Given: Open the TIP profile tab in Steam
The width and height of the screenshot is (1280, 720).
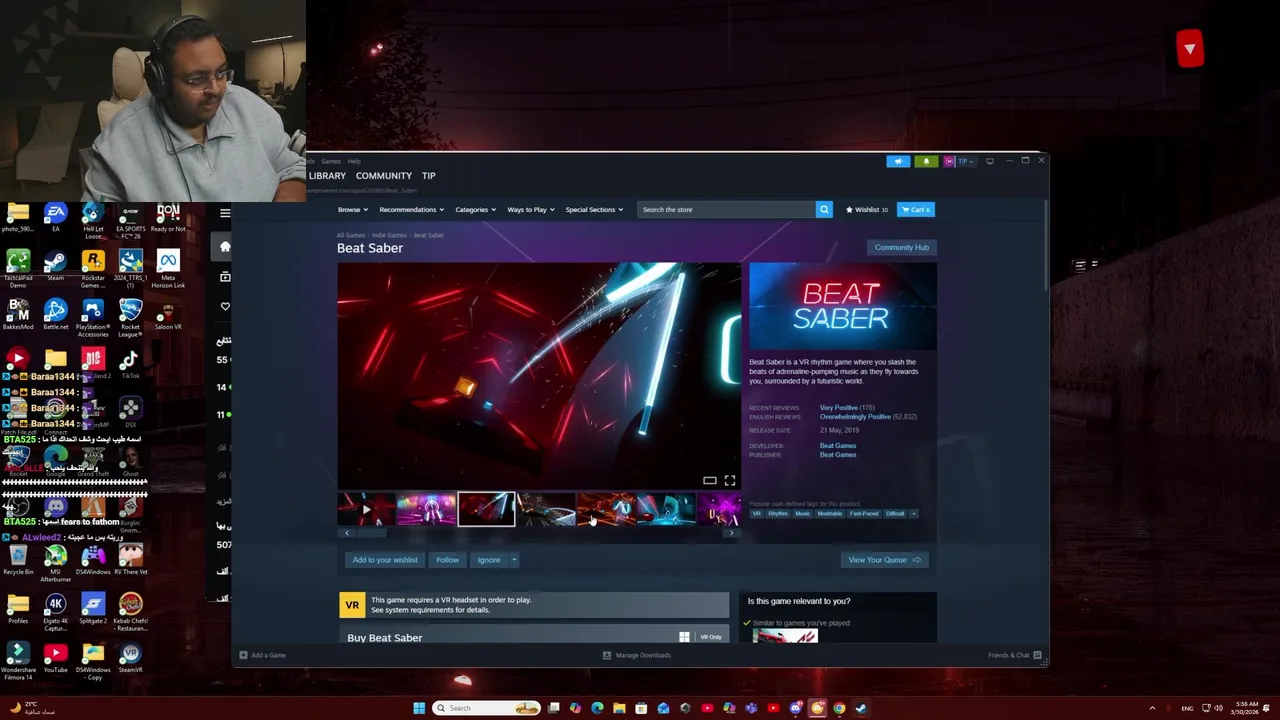Looking at the screenshot, I should [x=428, y=176].
